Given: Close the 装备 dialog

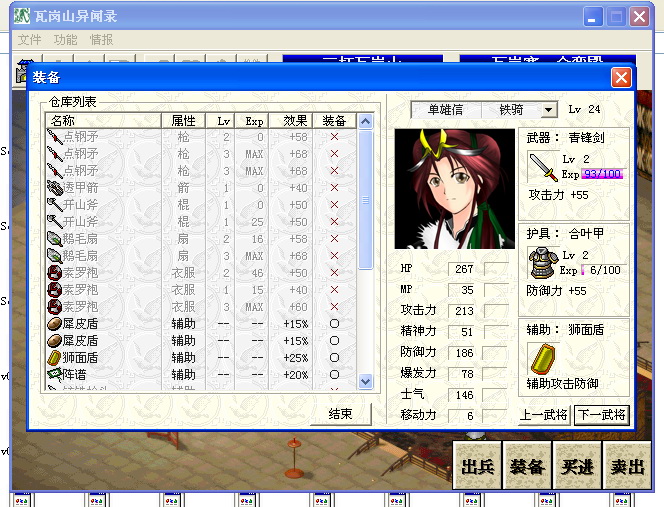Looking at the screenshot, I should coord(621,78).
